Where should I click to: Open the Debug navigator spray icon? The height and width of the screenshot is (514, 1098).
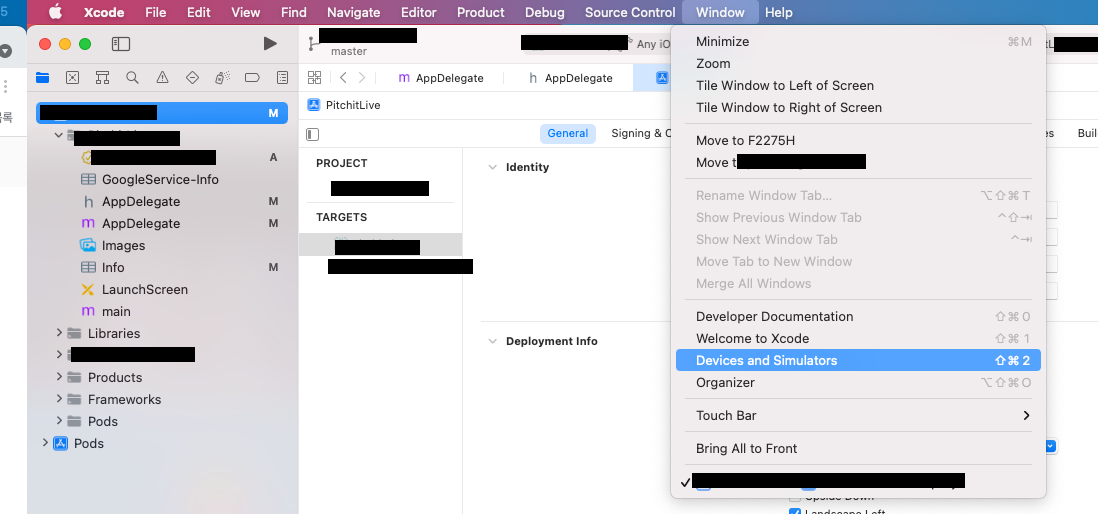pos(223,78)
